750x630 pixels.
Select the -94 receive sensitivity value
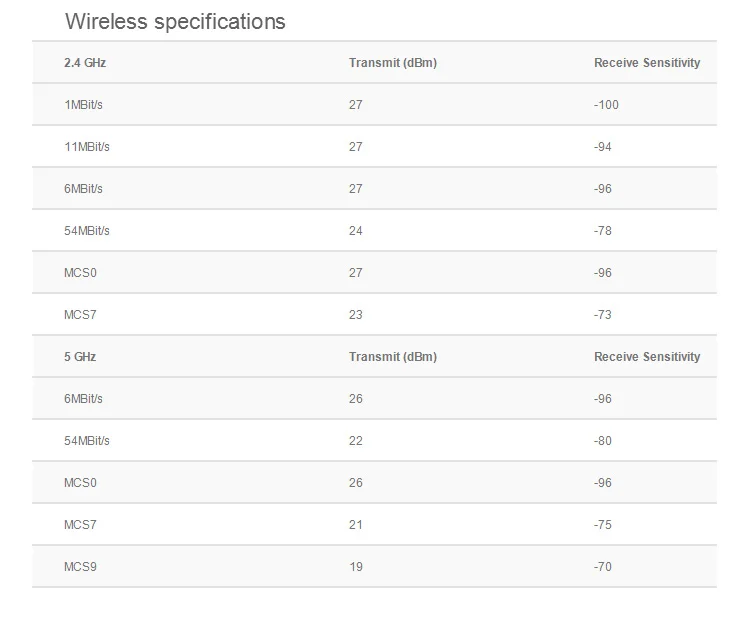coord(603,147)
